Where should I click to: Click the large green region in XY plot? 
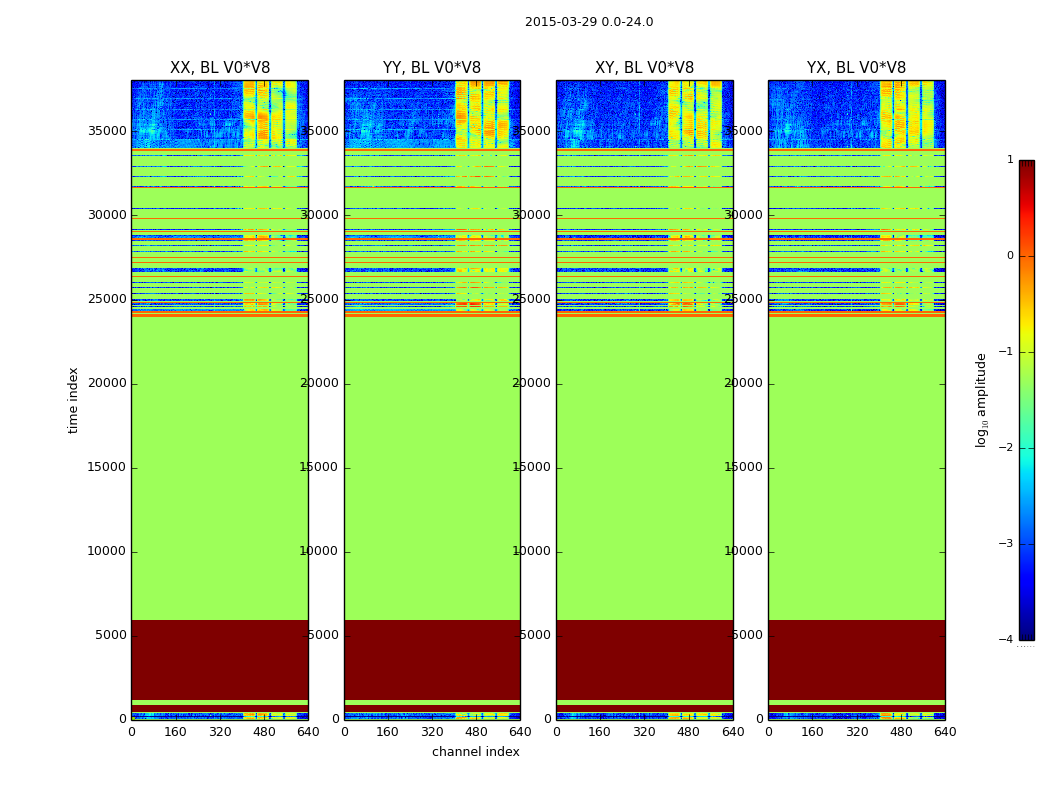644,467
